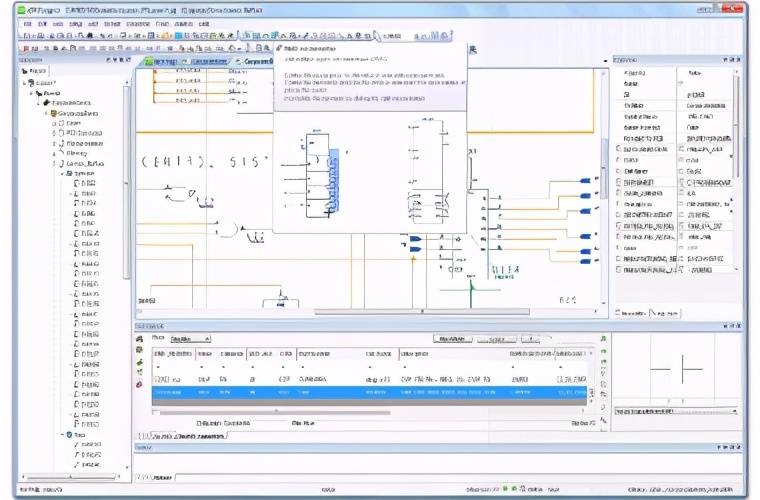Click the green topmost icon right of the bottom table
Image resolution: width=760 pixels, height=500 pixels.
click(x=603, y=339)
